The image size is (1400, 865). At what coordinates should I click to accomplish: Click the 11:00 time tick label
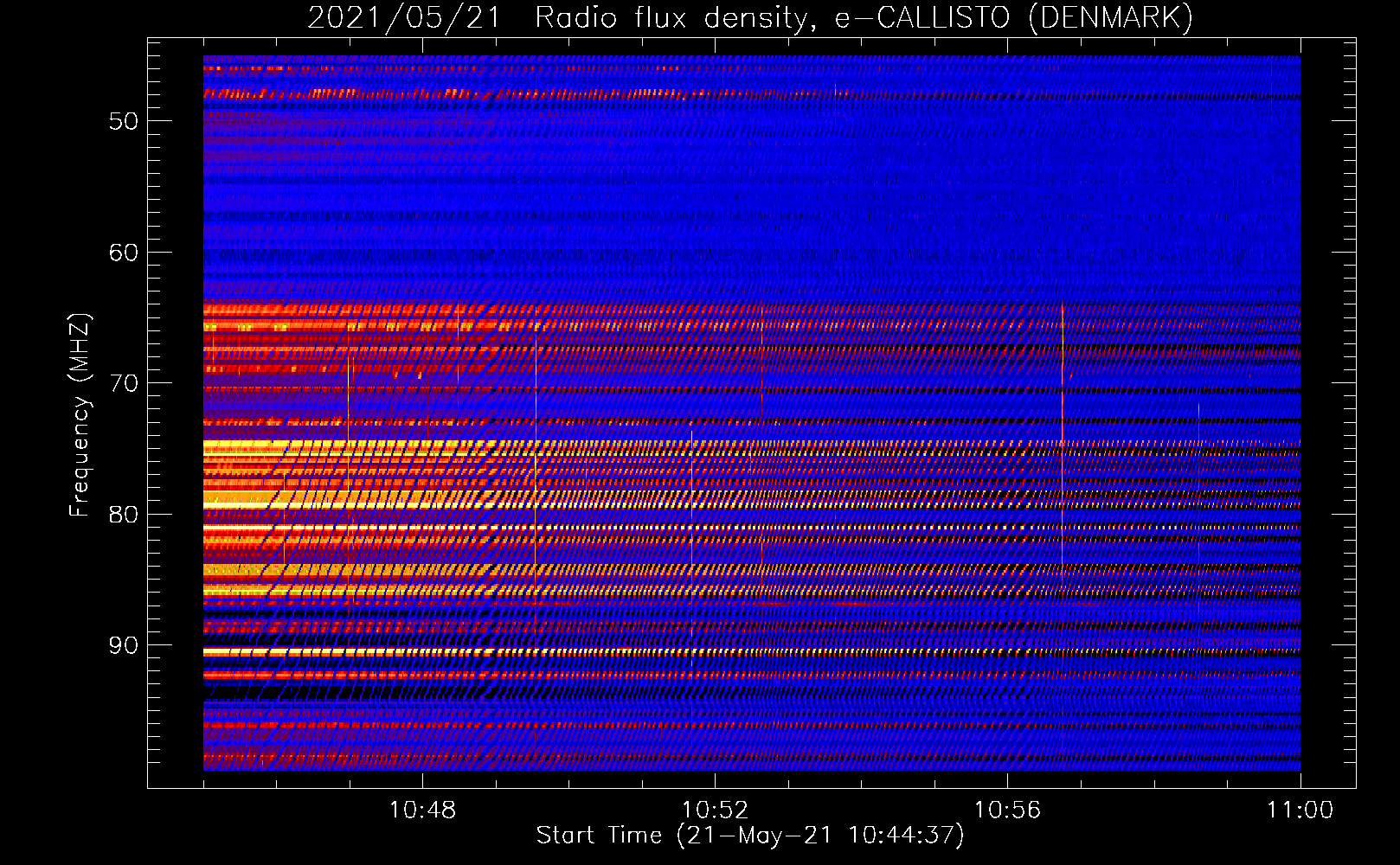[x=1300, y=811]
